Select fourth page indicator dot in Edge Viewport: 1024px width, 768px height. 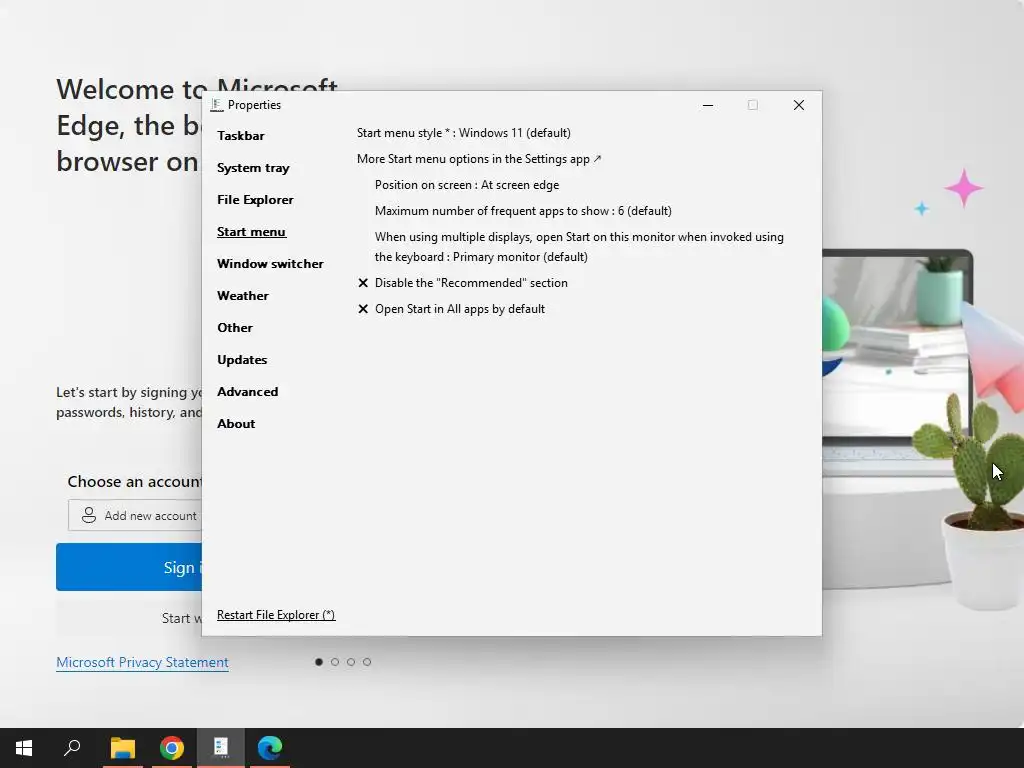tap(367, 662)
